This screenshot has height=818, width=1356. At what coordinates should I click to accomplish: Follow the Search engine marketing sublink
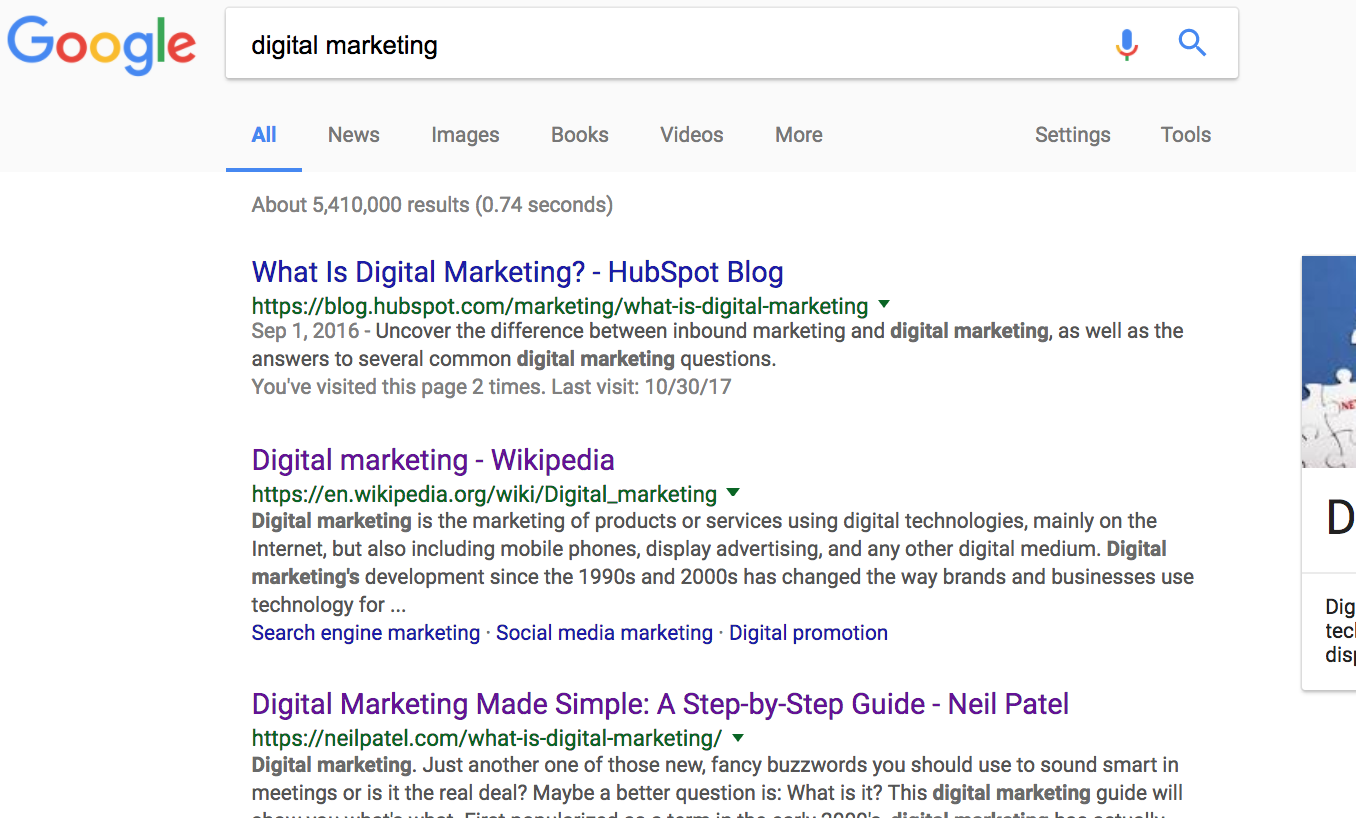point(366,633)
